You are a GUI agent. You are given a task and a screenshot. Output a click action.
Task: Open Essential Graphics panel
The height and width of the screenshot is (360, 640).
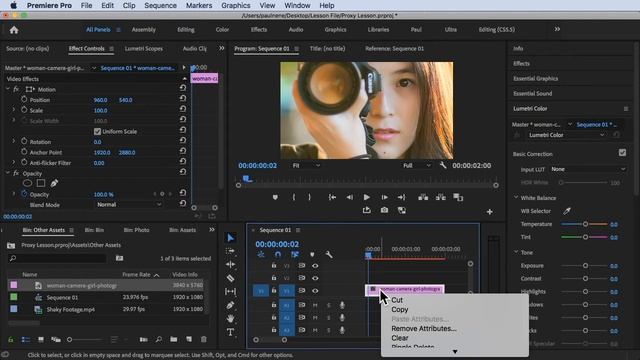(536, 78)
